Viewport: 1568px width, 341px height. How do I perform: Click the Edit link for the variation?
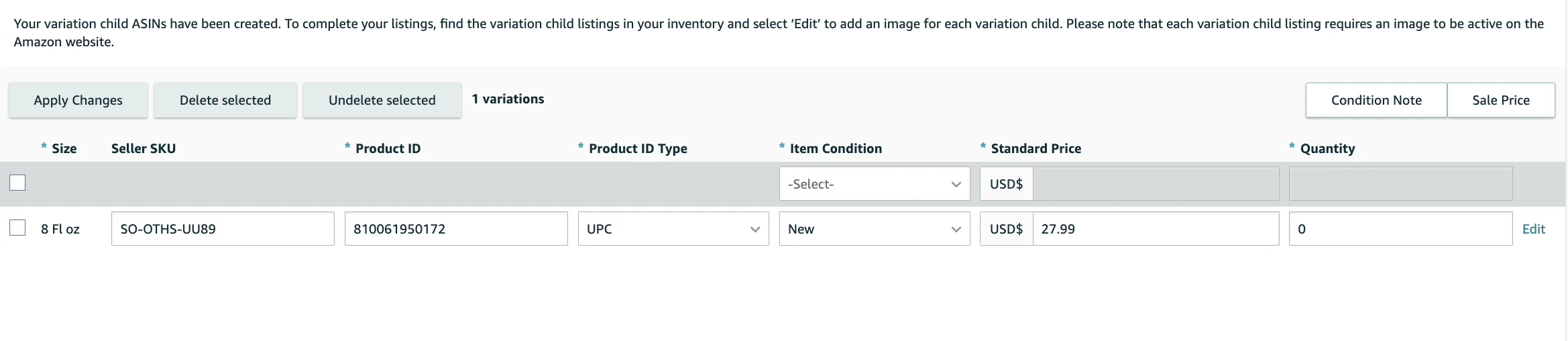tap(1534, 229)
